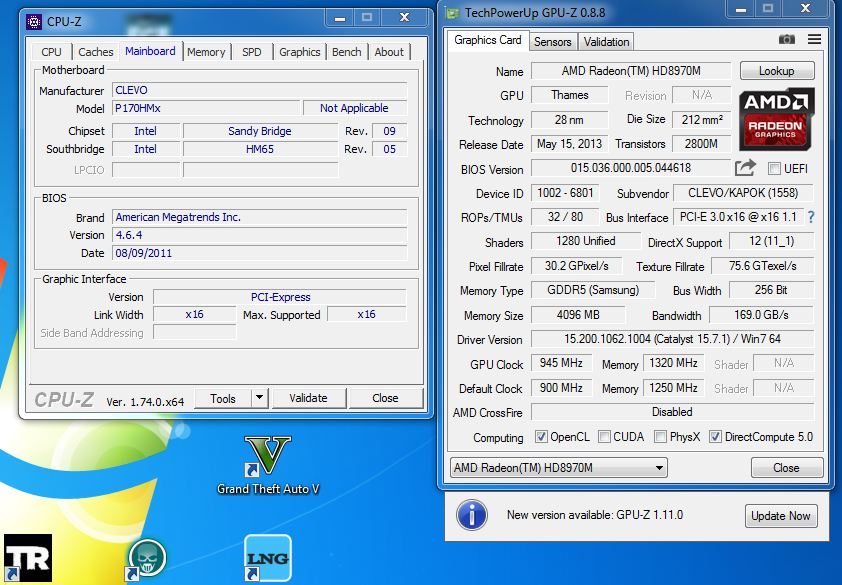
Task: Click Driver Version field in GPU-Z
Action: coord(672,339)
